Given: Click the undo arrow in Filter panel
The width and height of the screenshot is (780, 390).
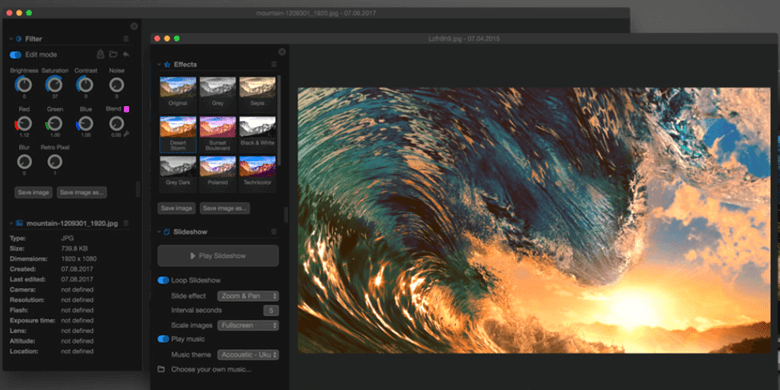Looking at the screenshot, I should pos(126,54).
